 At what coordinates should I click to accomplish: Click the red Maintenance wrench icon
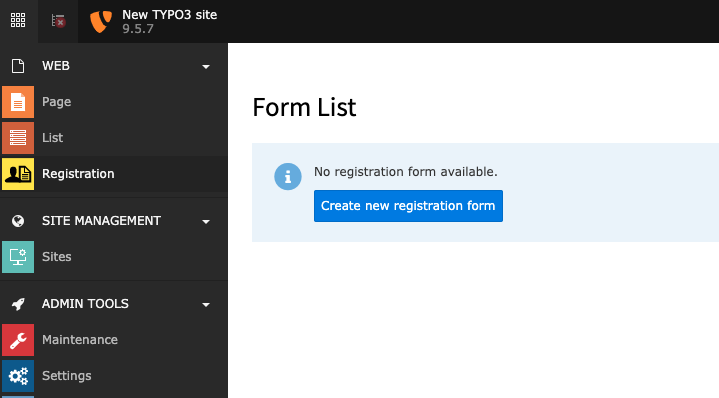(18, 340)
